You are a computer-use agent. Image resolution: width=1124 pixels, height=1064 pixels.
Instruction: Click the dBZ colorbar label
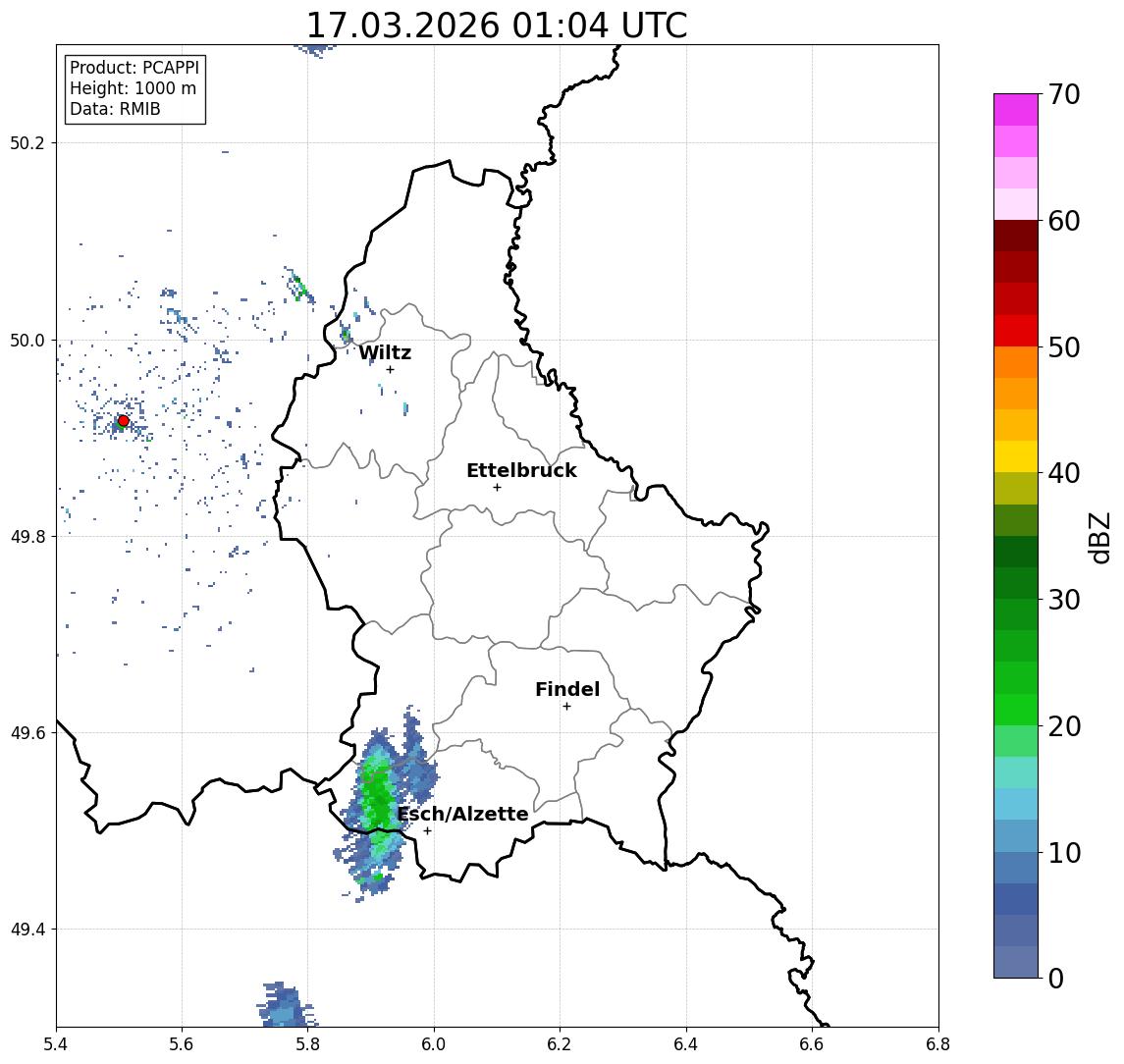pyautogui.click(x=1099, y=539)
